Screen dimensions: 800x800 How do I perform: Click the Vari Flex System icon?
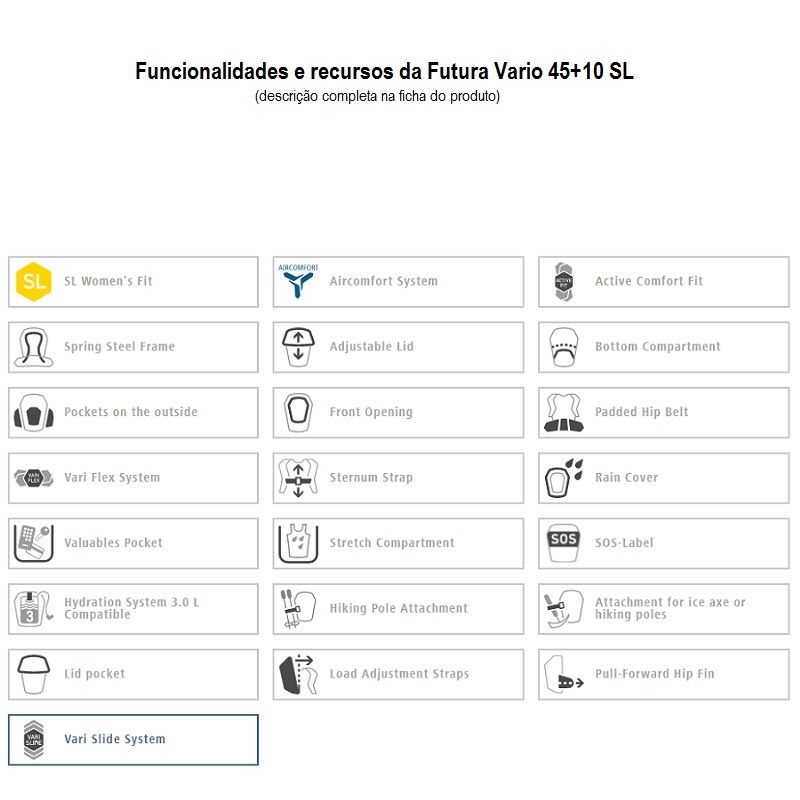(34, 478)
